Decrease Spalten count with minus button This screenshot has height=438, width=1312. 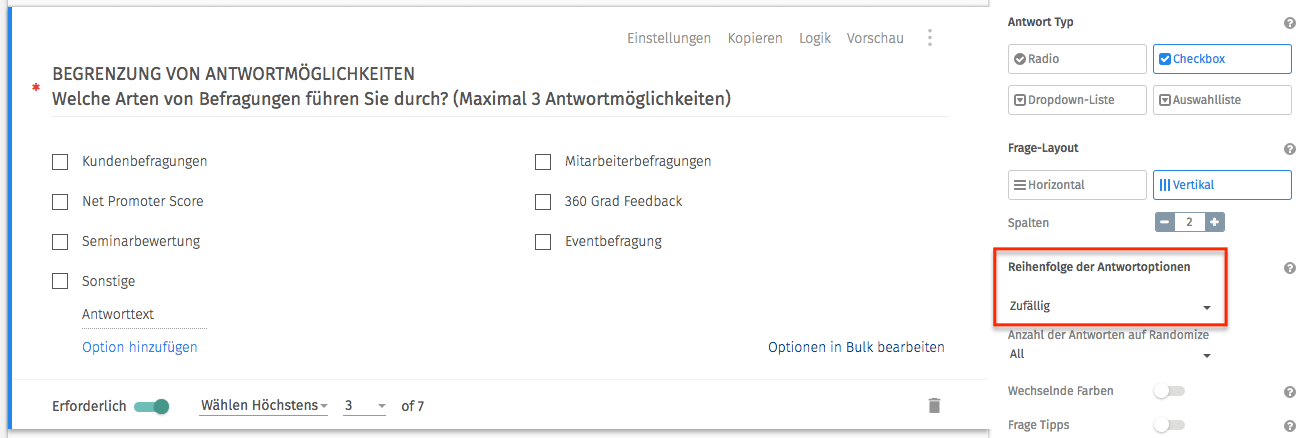1165,222
